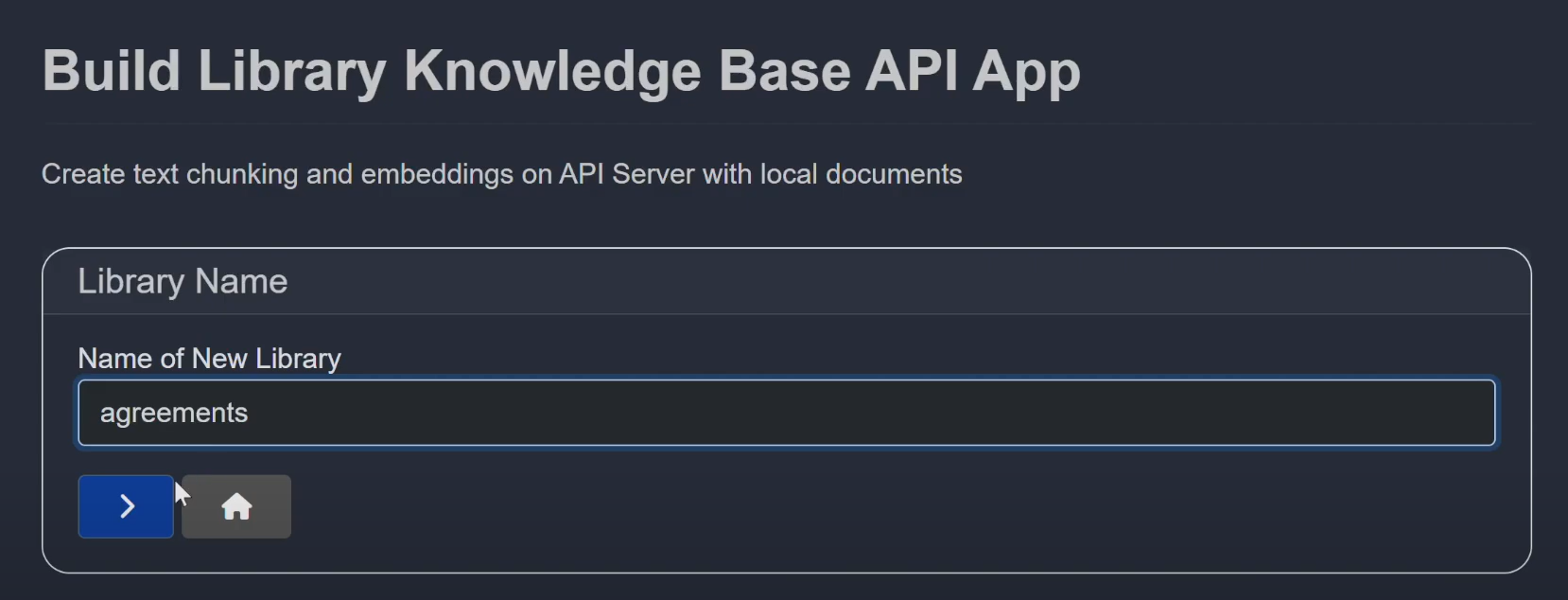Viewport: 1568px width, 600px height.
Task: Focus the Name of New Library field
Action: click(785, 413)
